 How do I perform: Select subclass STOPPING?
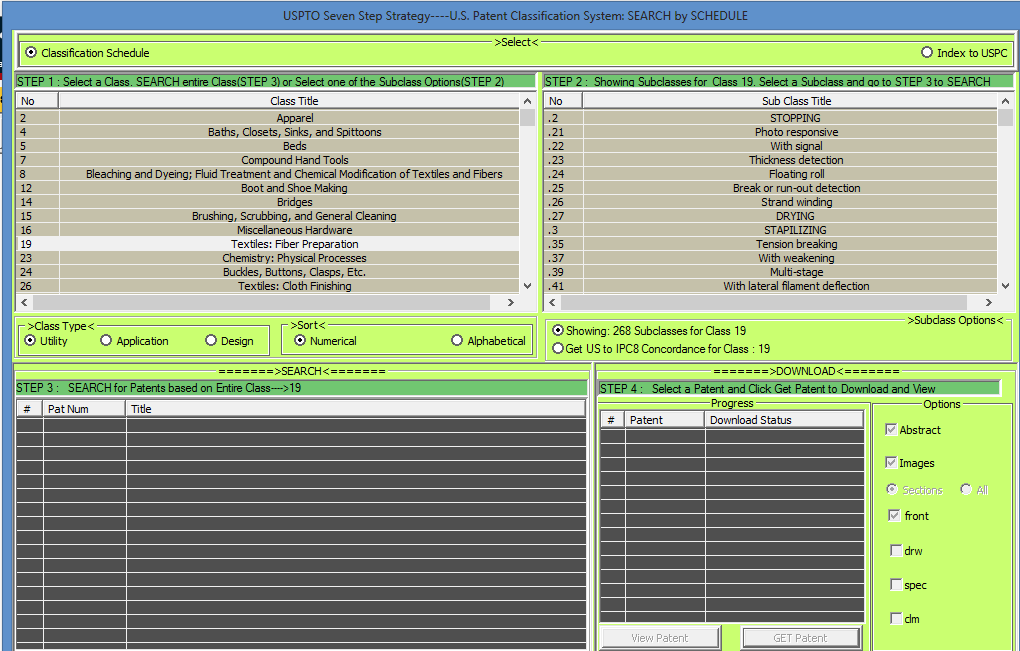point(771,118)
